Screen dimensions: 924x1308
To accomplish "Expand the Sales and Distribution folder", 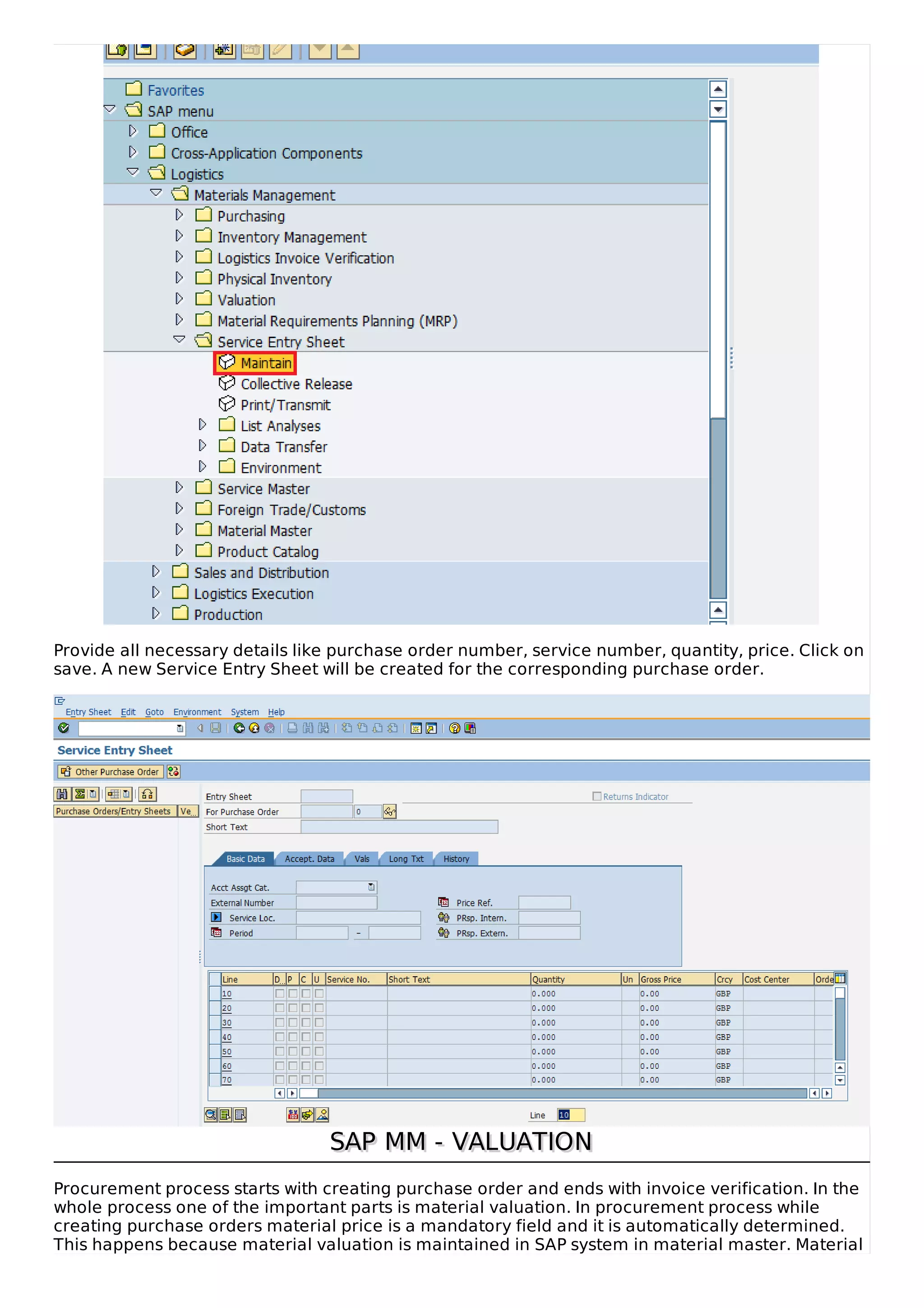I will 156,571.
